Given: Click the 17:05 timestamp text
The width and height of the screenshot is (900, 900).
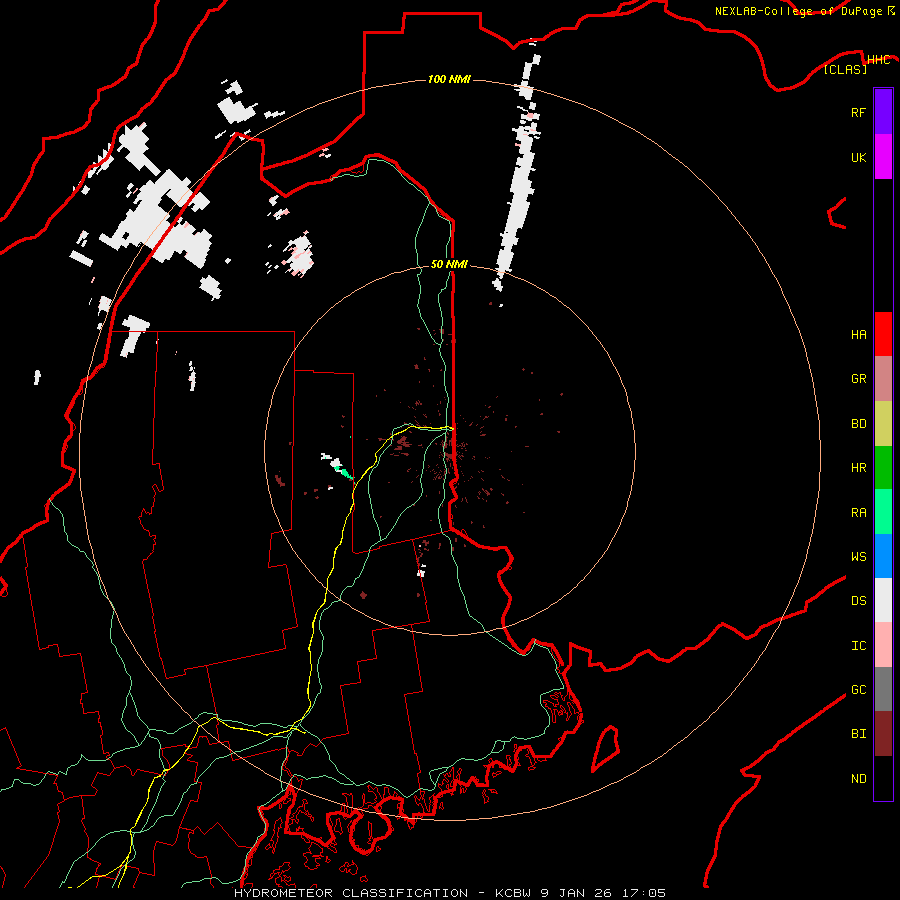Looking at the screenshot, I should click(644, 893).
